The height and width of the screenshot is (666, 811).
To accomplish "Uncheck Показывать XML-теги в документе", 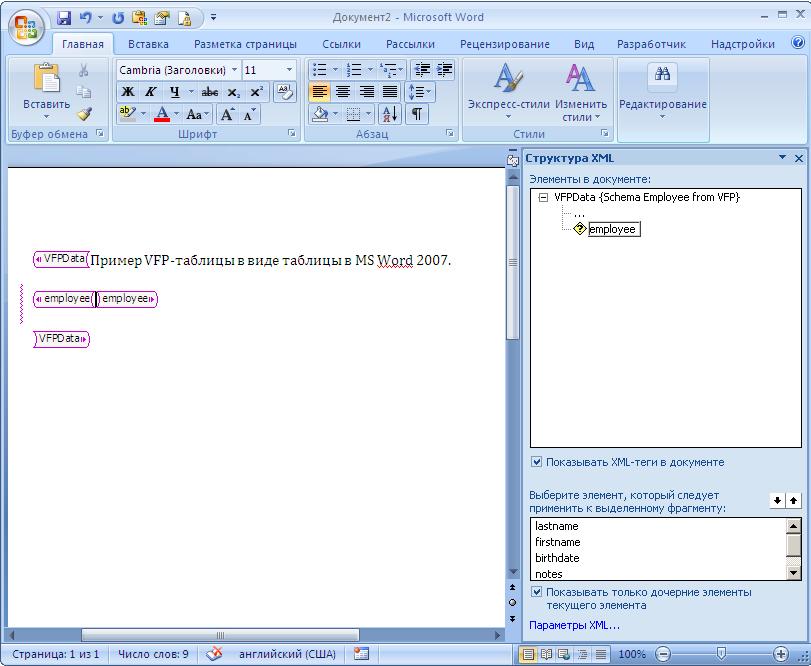I will pyautogui.click(x=537, y=462).
